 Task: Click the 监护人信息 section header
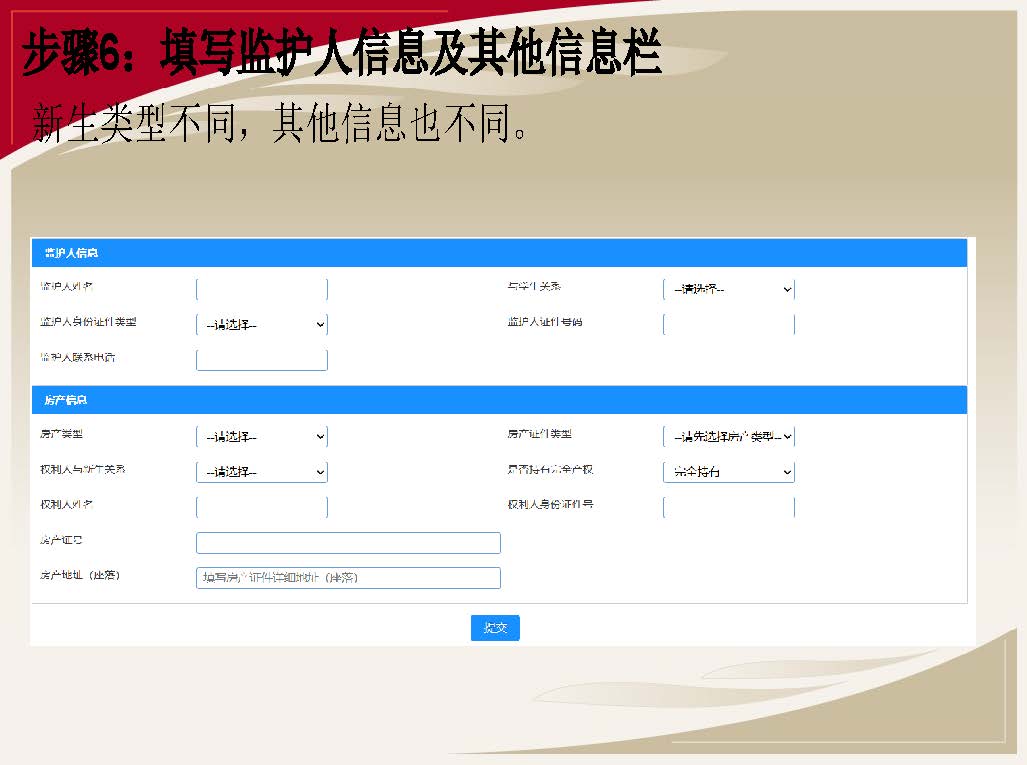click(499, 253)
